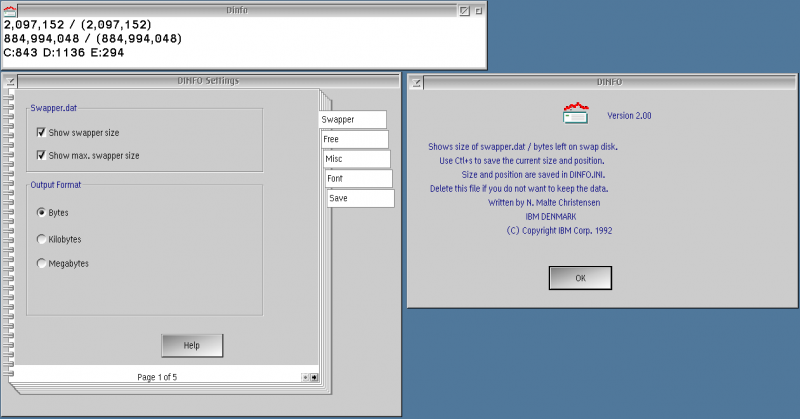Switch to the Free notebook tab
The width and height of the screenshot is (800, 419).
tap(355, 139)
